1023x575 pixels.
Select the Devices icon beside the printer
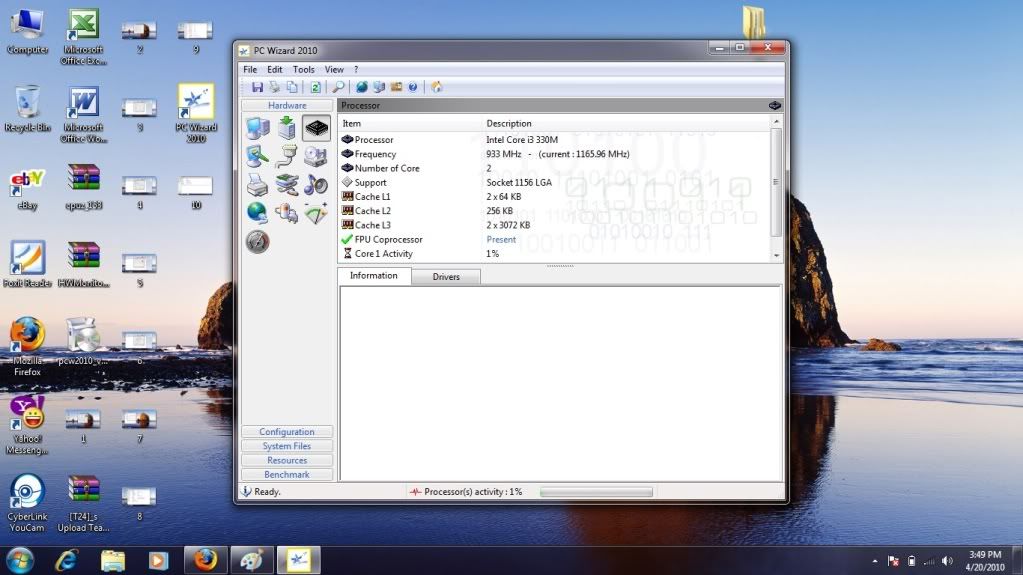coord(286,185)
